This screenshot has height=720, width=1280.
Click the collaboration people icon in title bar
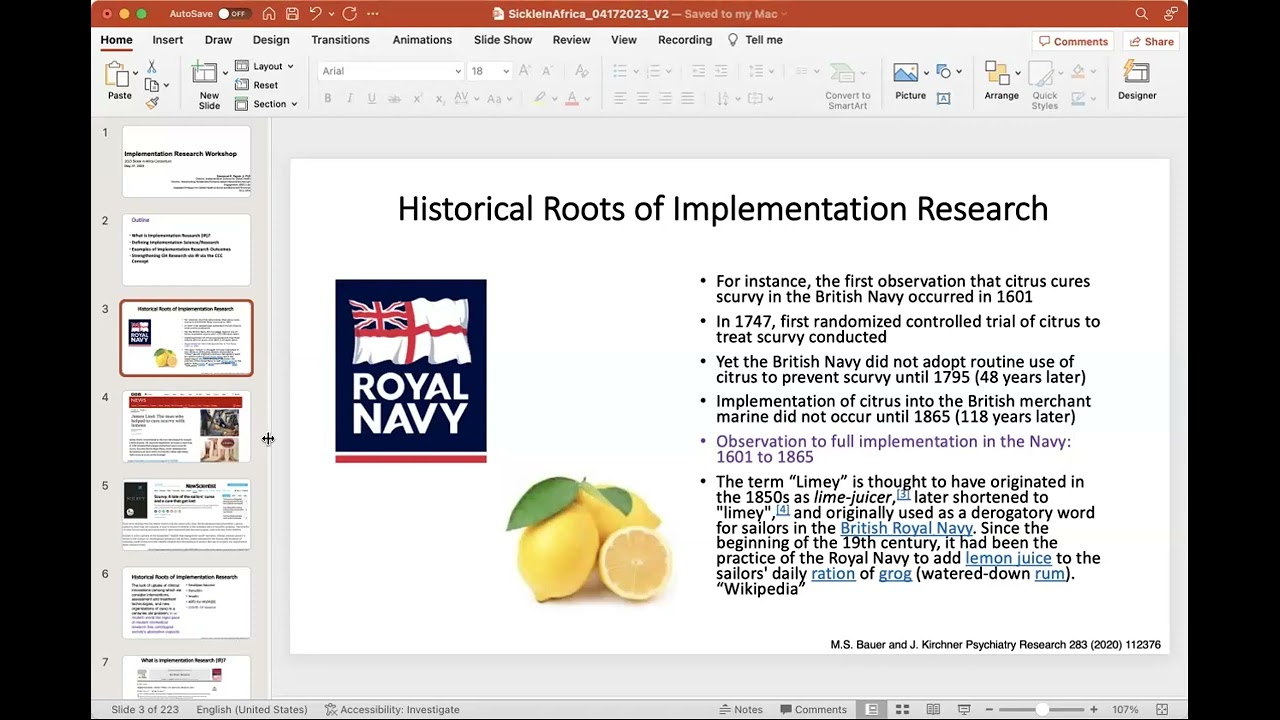(x=1171, y=14)
